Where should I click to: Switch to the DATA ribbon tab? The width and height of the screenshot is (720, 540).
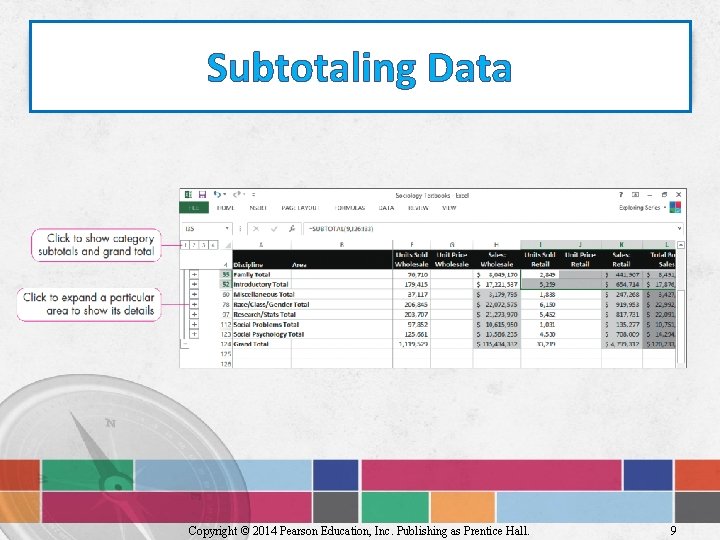pyautogui.click(x=386, y=208)
